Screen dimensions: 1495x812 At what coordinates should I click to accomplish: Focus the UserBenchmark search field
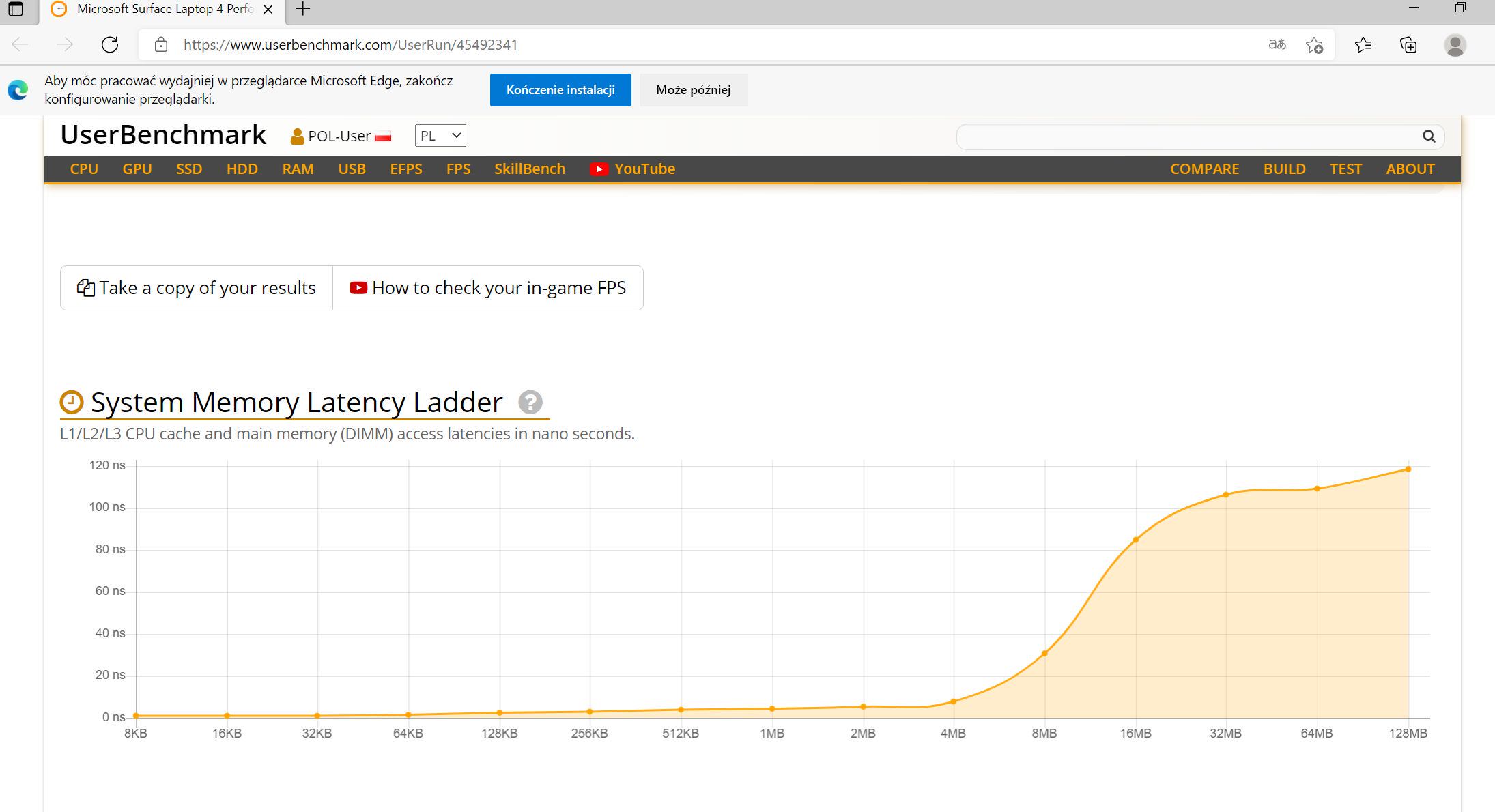[x=1188, y=136]
